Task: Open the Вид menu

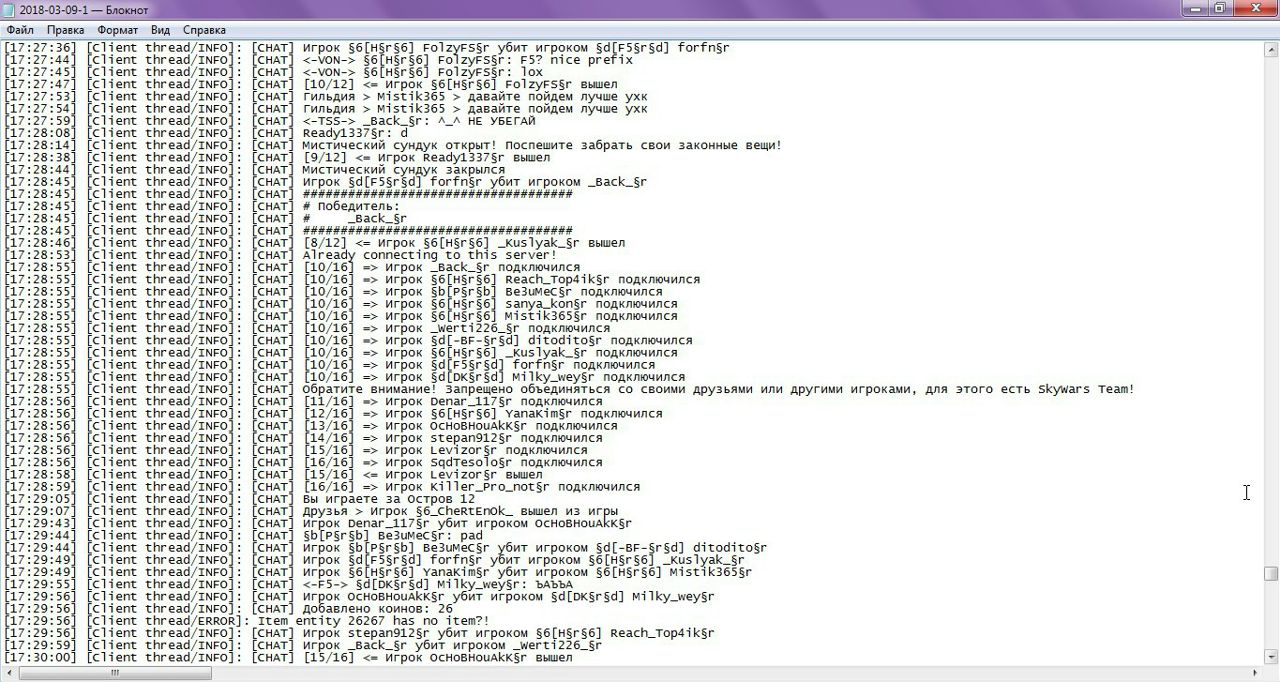Action: (160, 30)
